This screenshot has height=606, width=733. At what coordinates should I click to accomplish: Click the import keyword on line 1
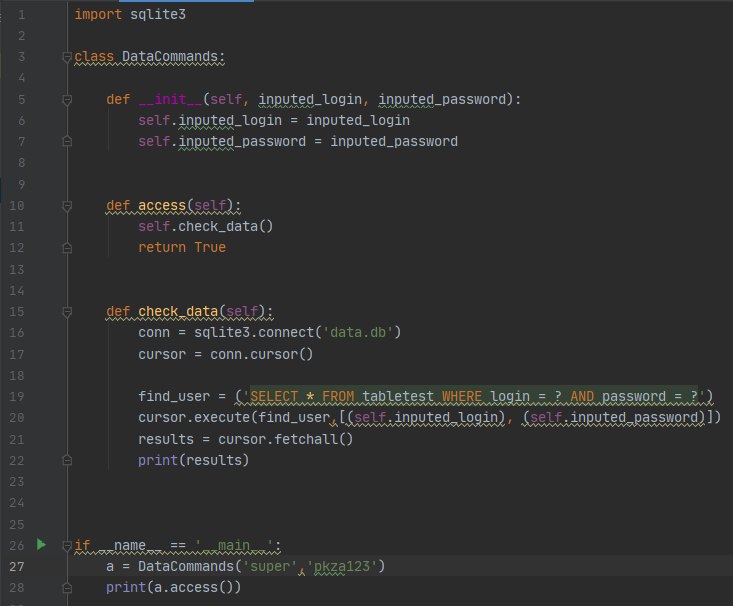click(x=98, y=14)
